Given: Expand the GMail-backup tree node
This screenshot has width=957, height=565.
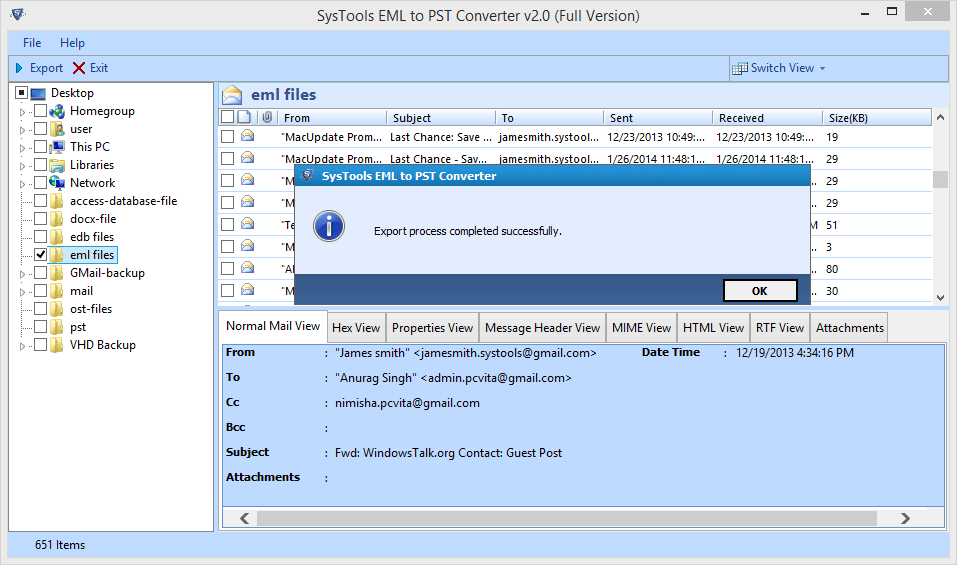Looking at the screenshot, I should [x=23, y=274].
